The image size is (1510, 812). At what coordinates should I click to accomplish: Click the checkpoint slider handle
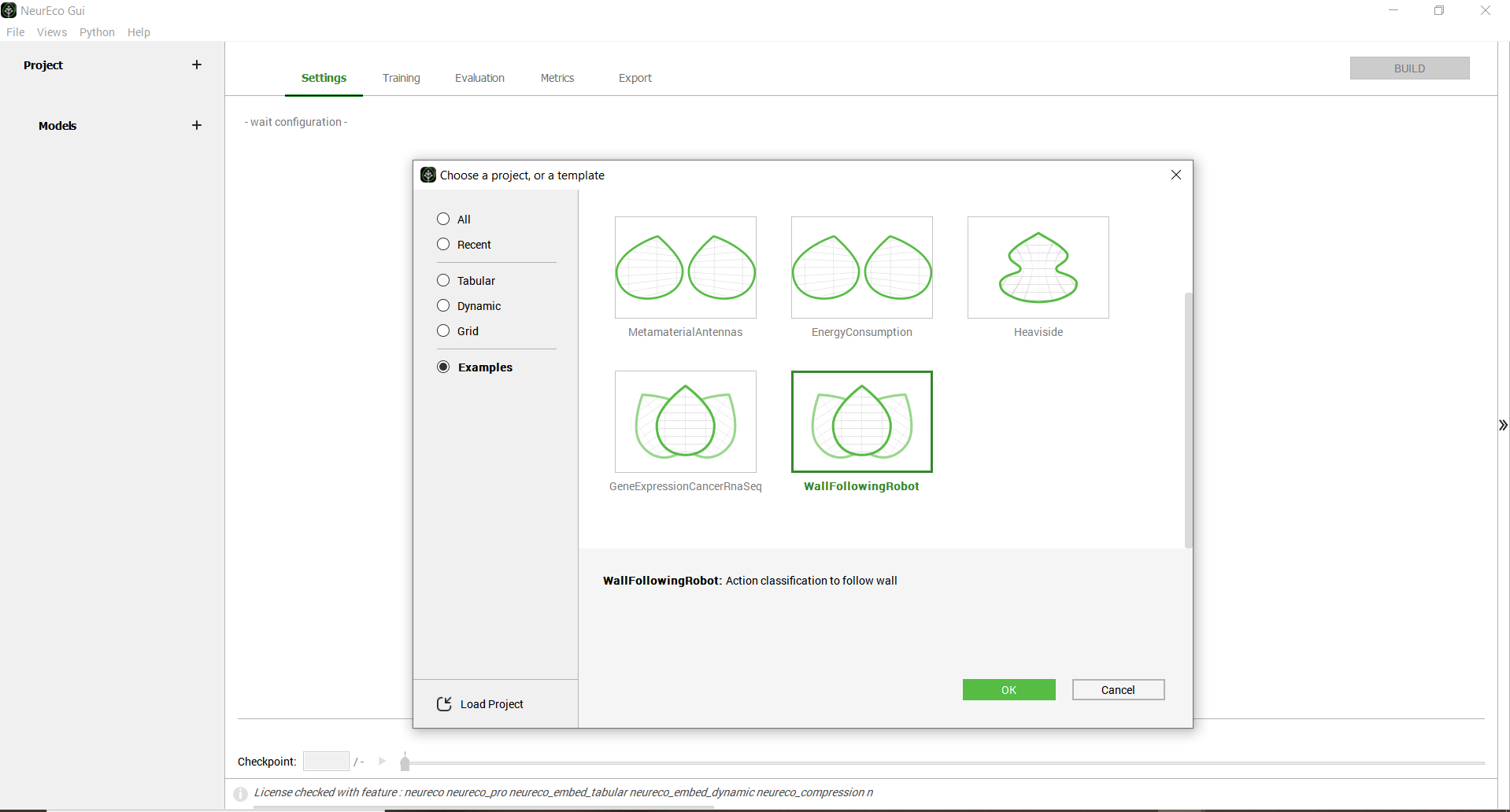(x=405, y=762)
